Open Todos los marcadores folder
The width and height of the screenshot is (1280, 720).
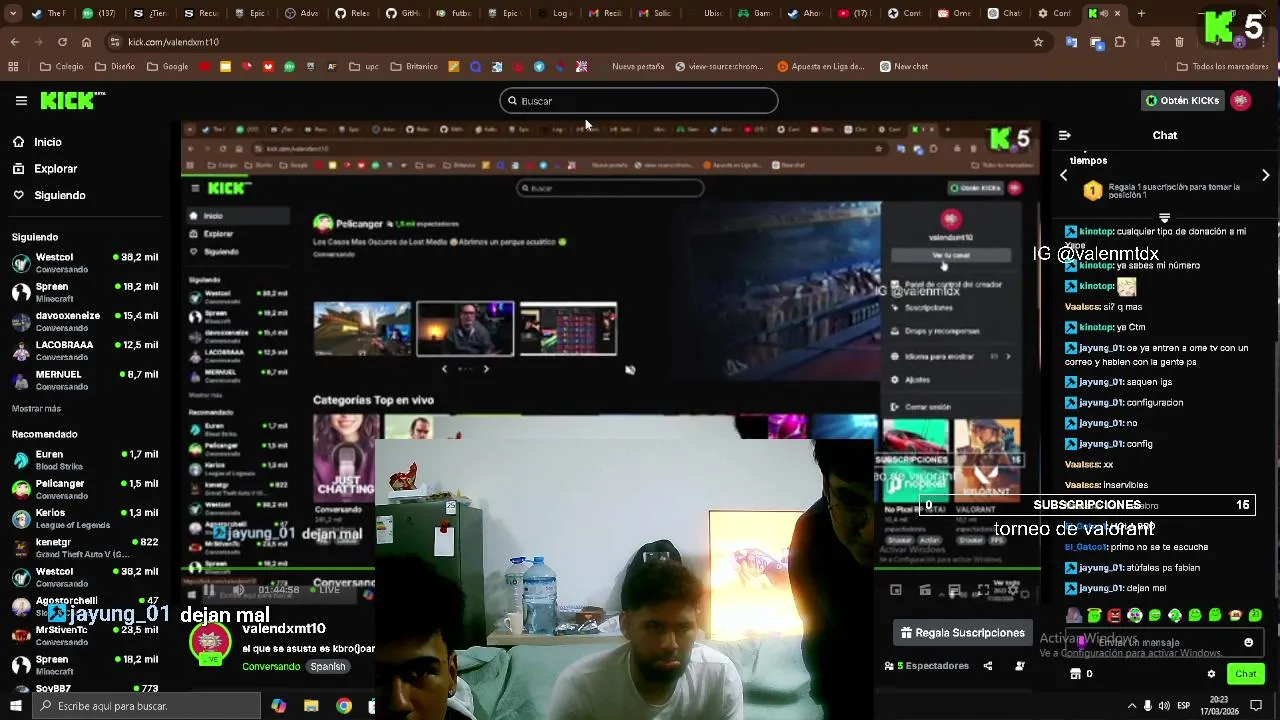(x=1222, y=67)
